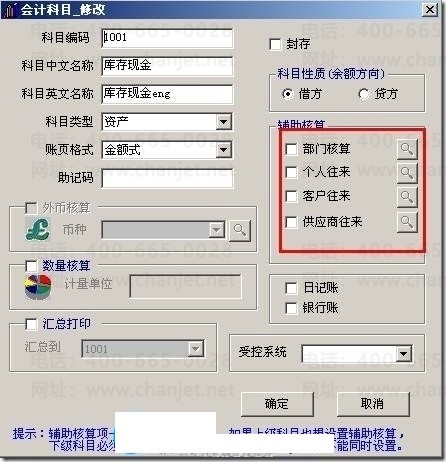The image size is (446, 462).
Task: Click the pound currency icon under 外币核算
Action: pos(38,229)
